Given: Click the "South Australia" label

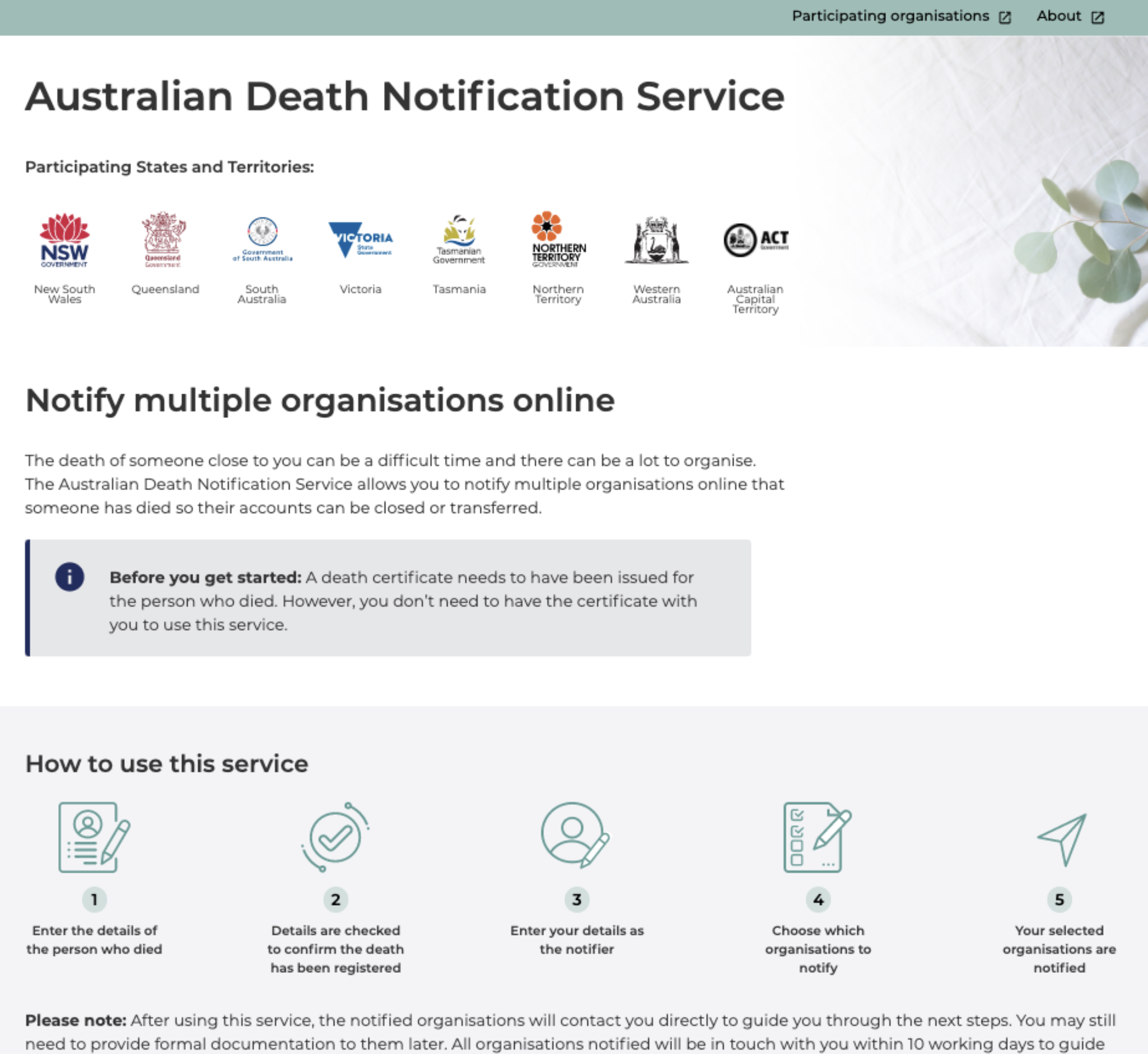Looking at the screenshot, I should pos(262,293).
